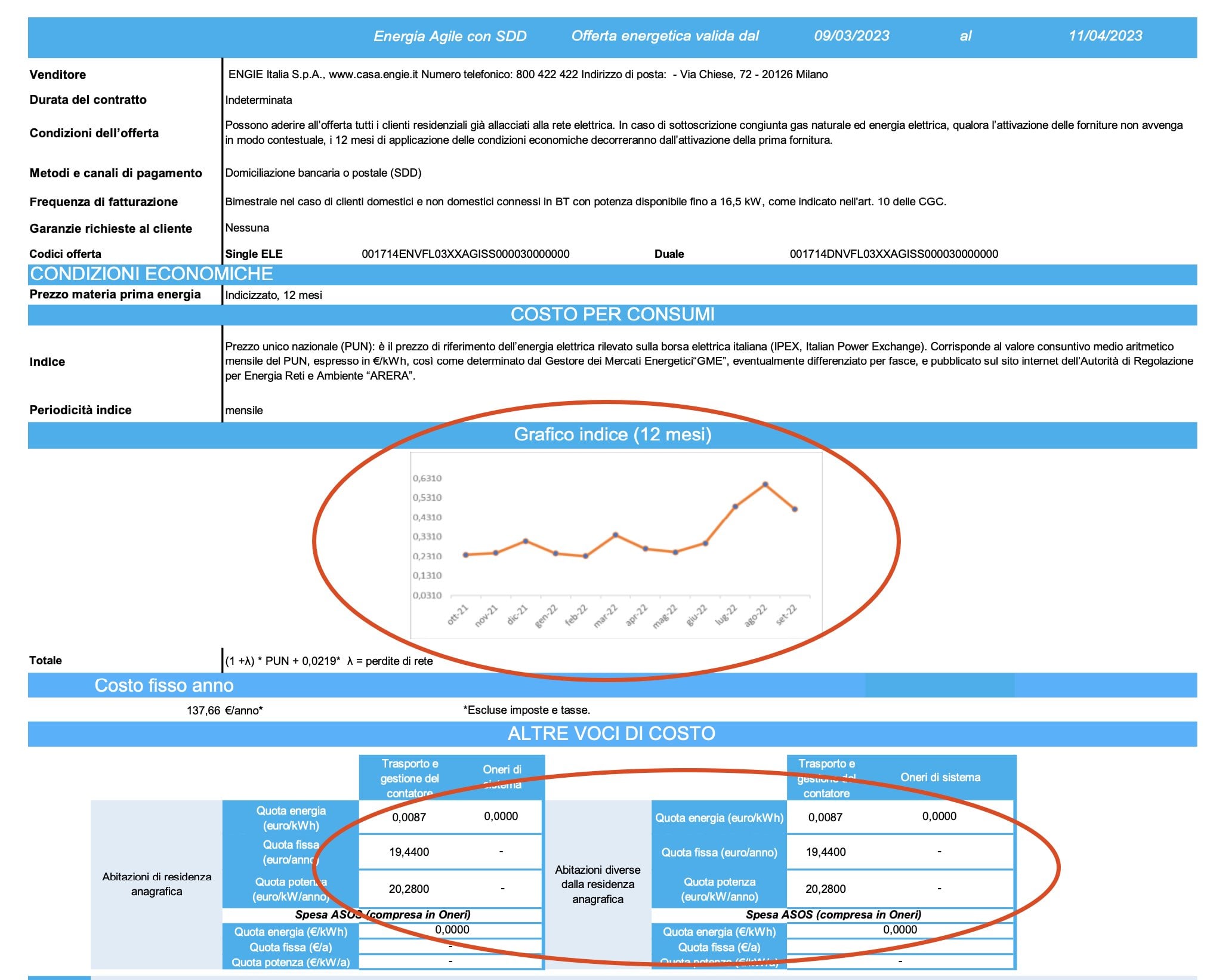Screen dimensions: 1210x980
Task: Click the 'Periodicità indice' label
Action: pos(81,410)
